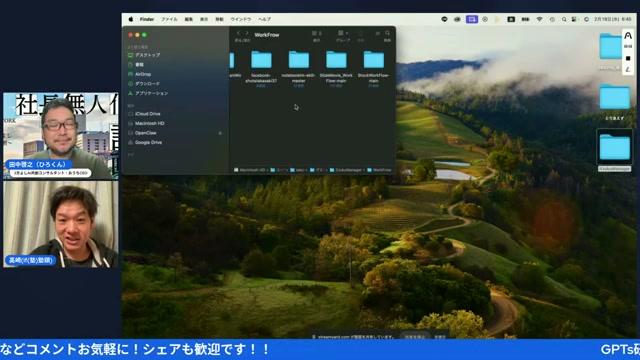This screenshot has width=640, height=360.
Task: Open the Finder menu in menu bar
Action: pos(147,19)
